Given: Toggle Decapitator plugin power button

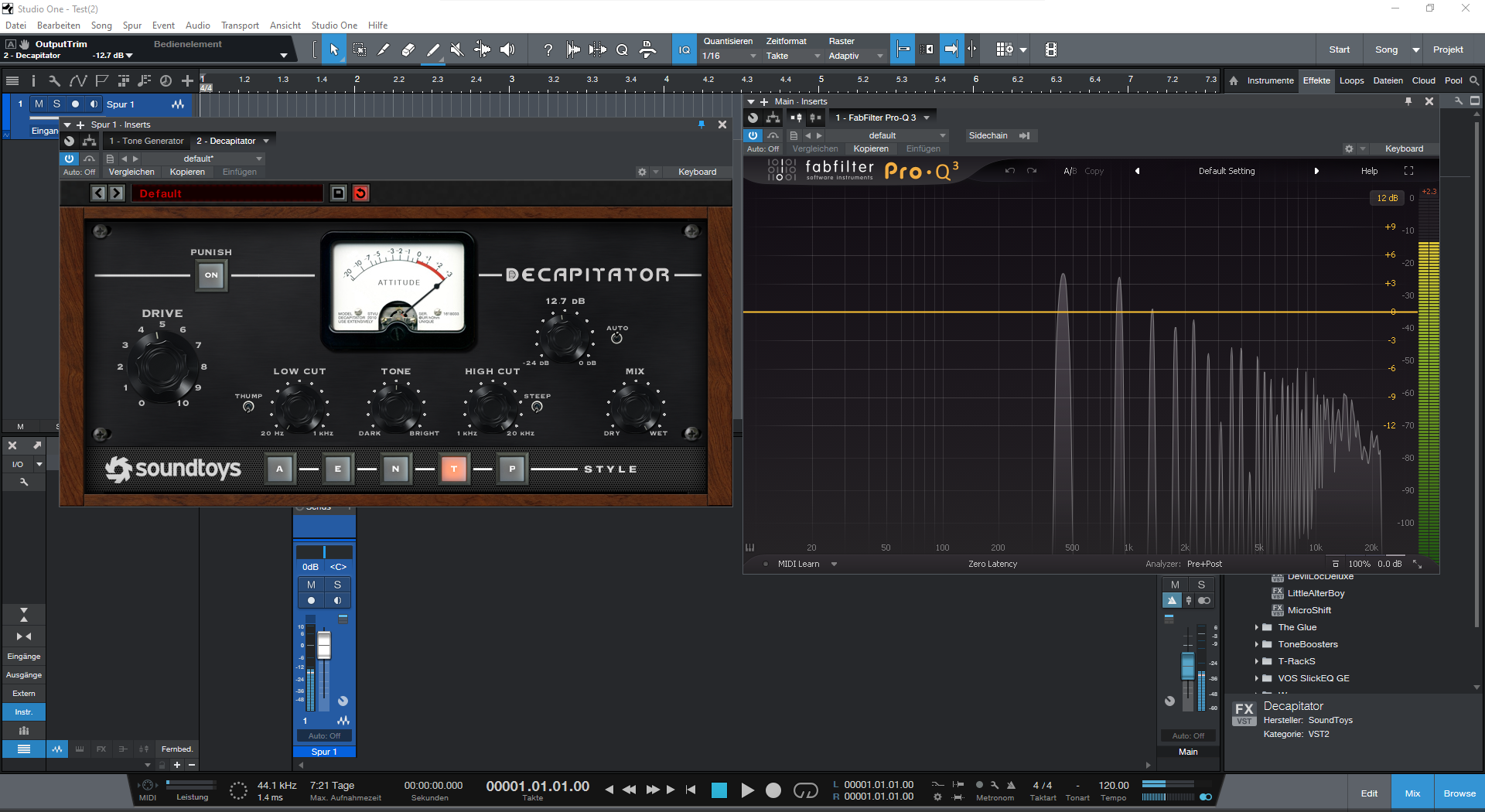Looking at the screenshot, I should pos(70,159).
